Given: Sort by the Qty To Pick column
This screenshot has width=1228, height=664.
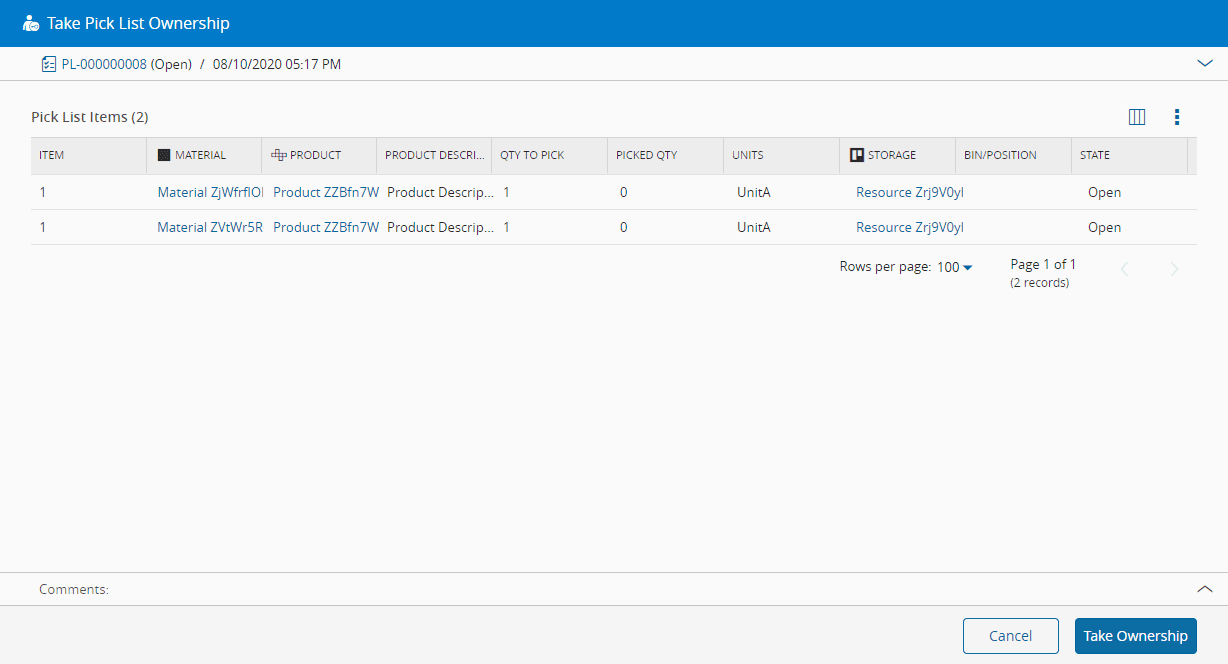Looking at the screenshot, I should pos(532,155).
